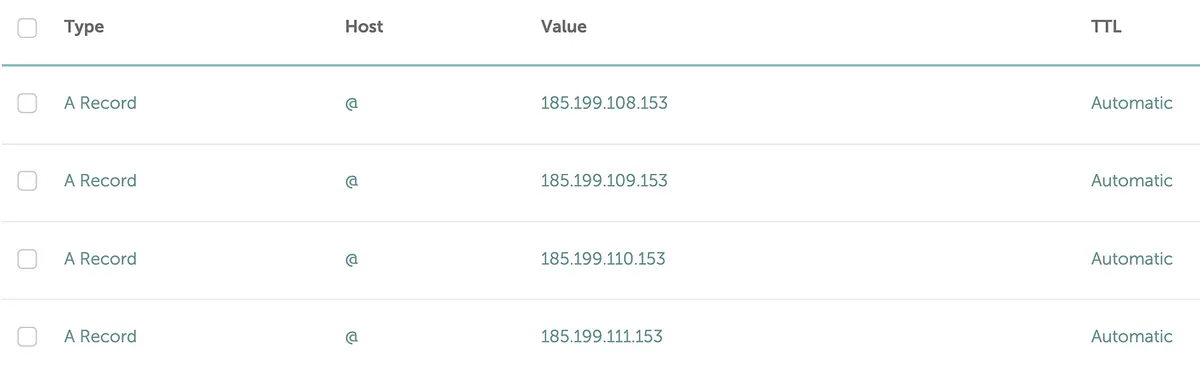The width and height of the screenshot is (1200, 374).
Task: Edit the value 185.199.110.153
Action: pyautogui.click(x=603, y=259)
